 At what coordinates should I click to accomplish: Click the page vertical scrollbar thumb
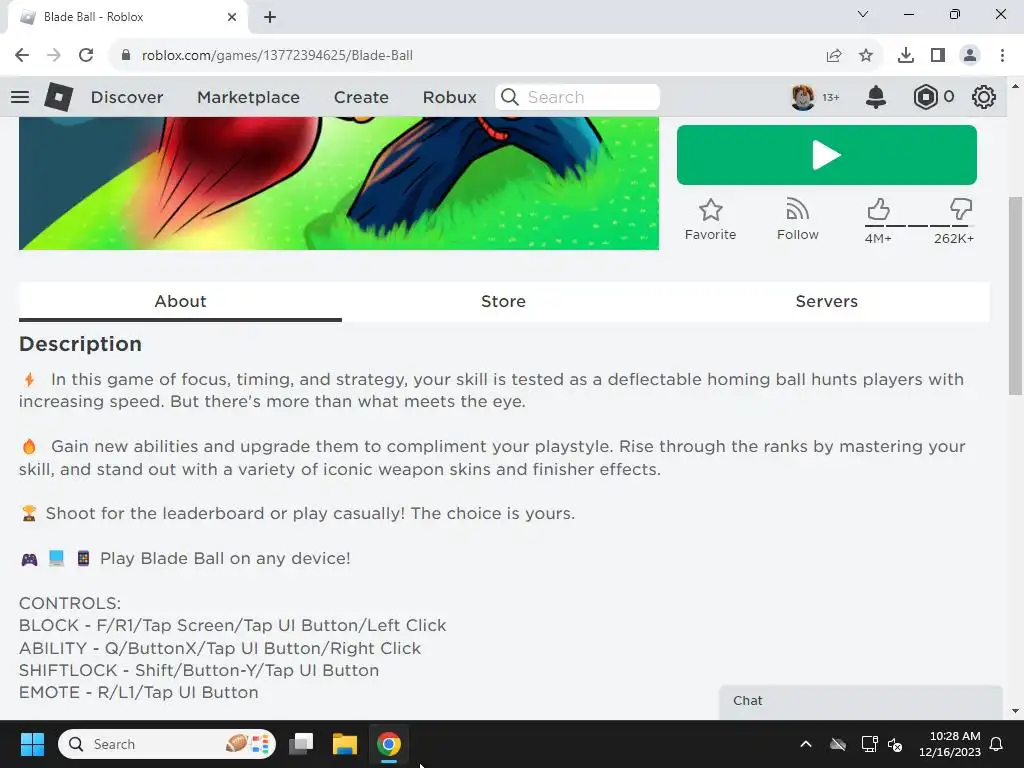[x=1015, y=296]
